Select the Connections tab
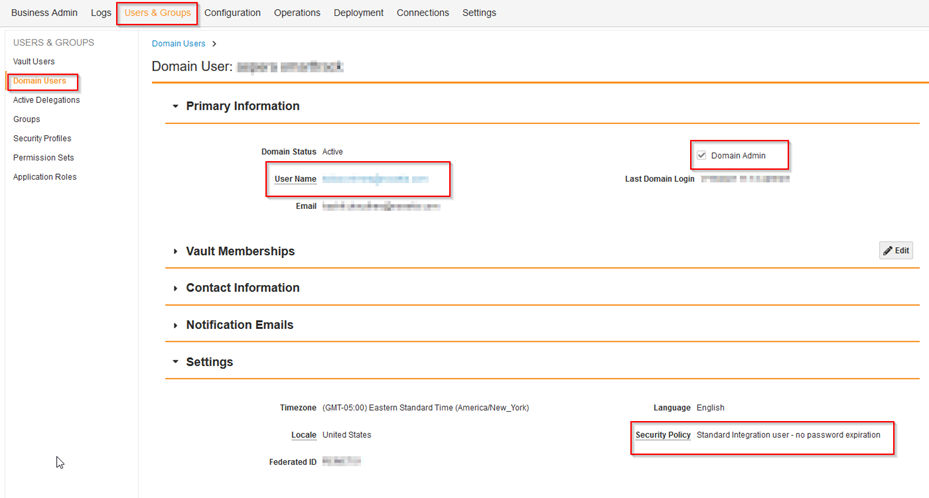The image size is (929, 498). pyautogui.click(x=422, y=13)
